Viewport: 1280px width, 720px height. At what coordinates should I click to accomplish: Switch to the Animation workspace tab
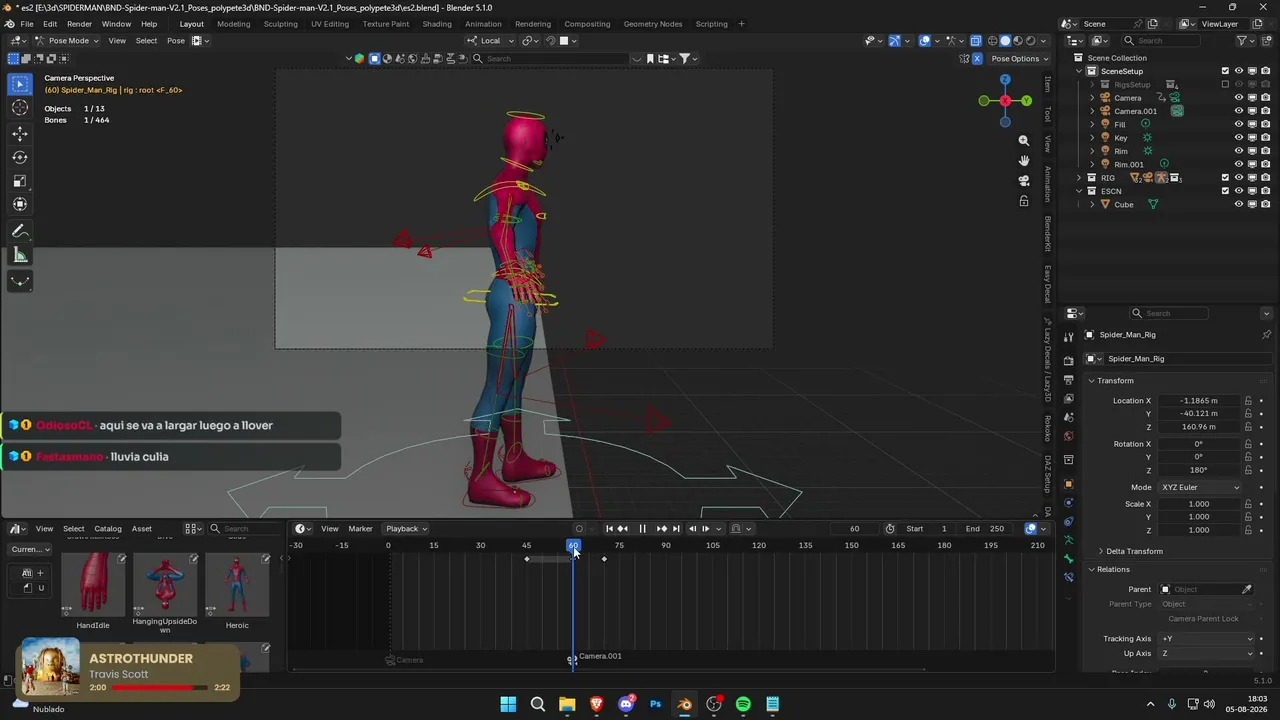[483, 24]
